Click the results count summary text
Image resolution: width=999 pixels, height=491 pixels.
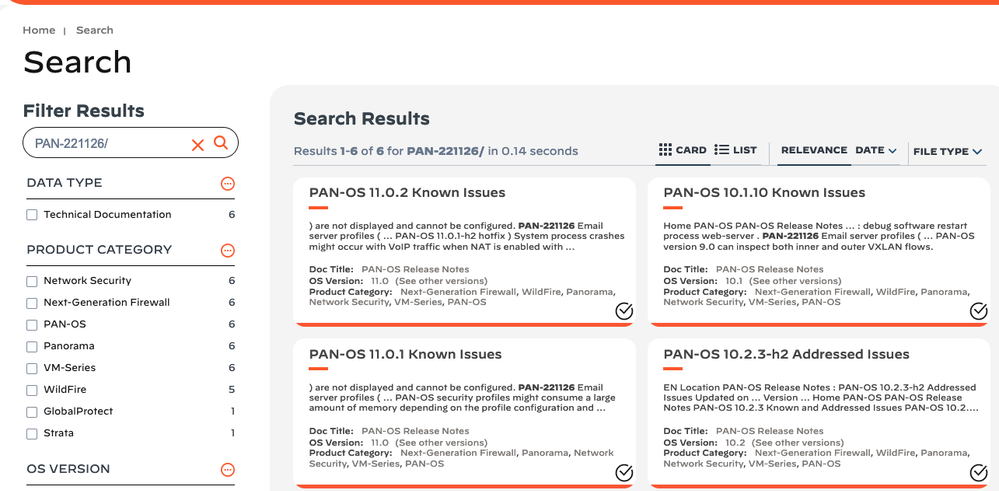(436, 151)
